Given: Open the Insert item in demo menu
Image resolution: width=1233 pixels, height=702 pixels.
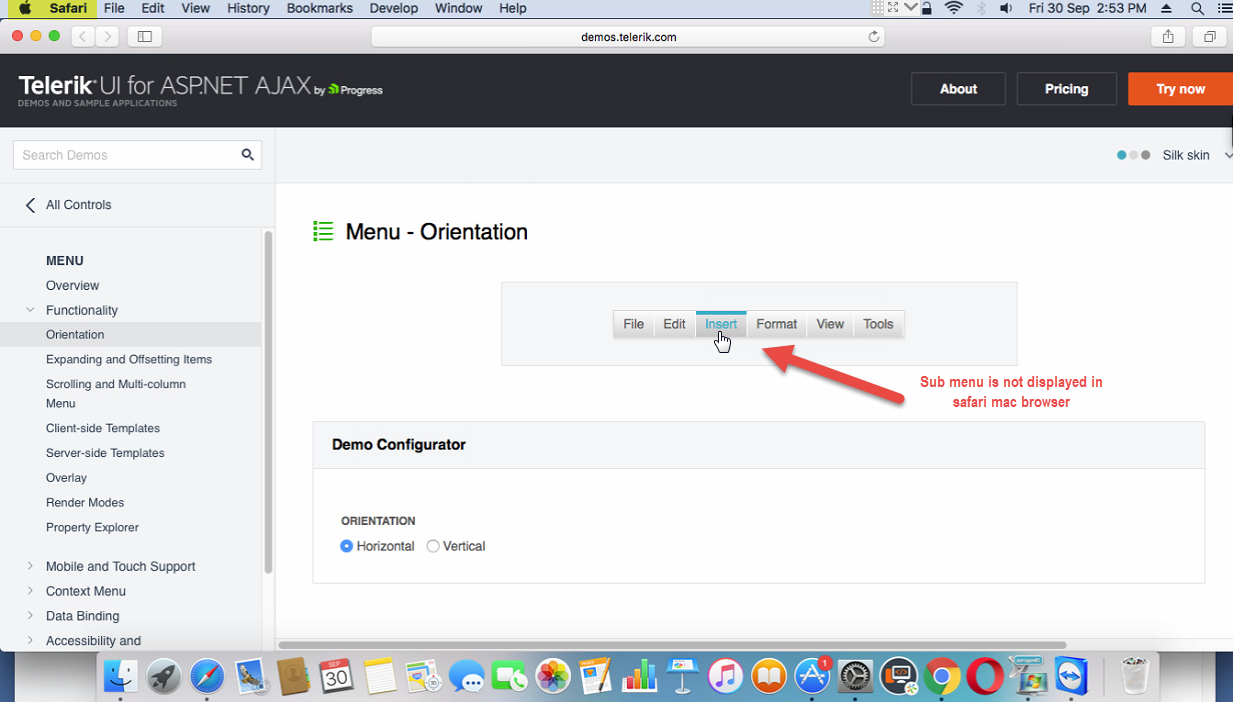Looking at the screenshot, I should 721,324.
